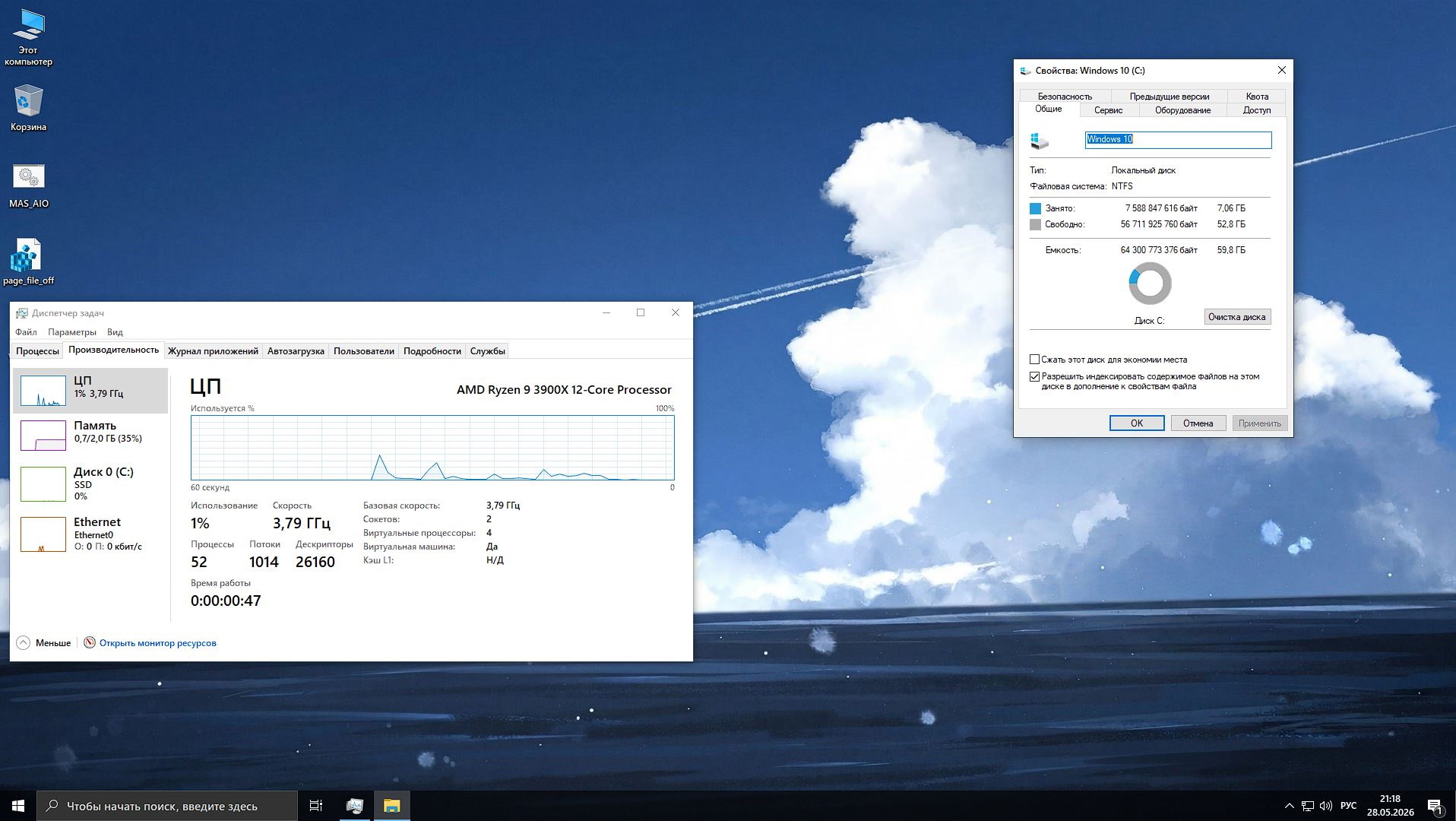The height and width of the screenshot is (821, 1456).
Task: Click the Очистка диска button
Action: point(1237,317)
